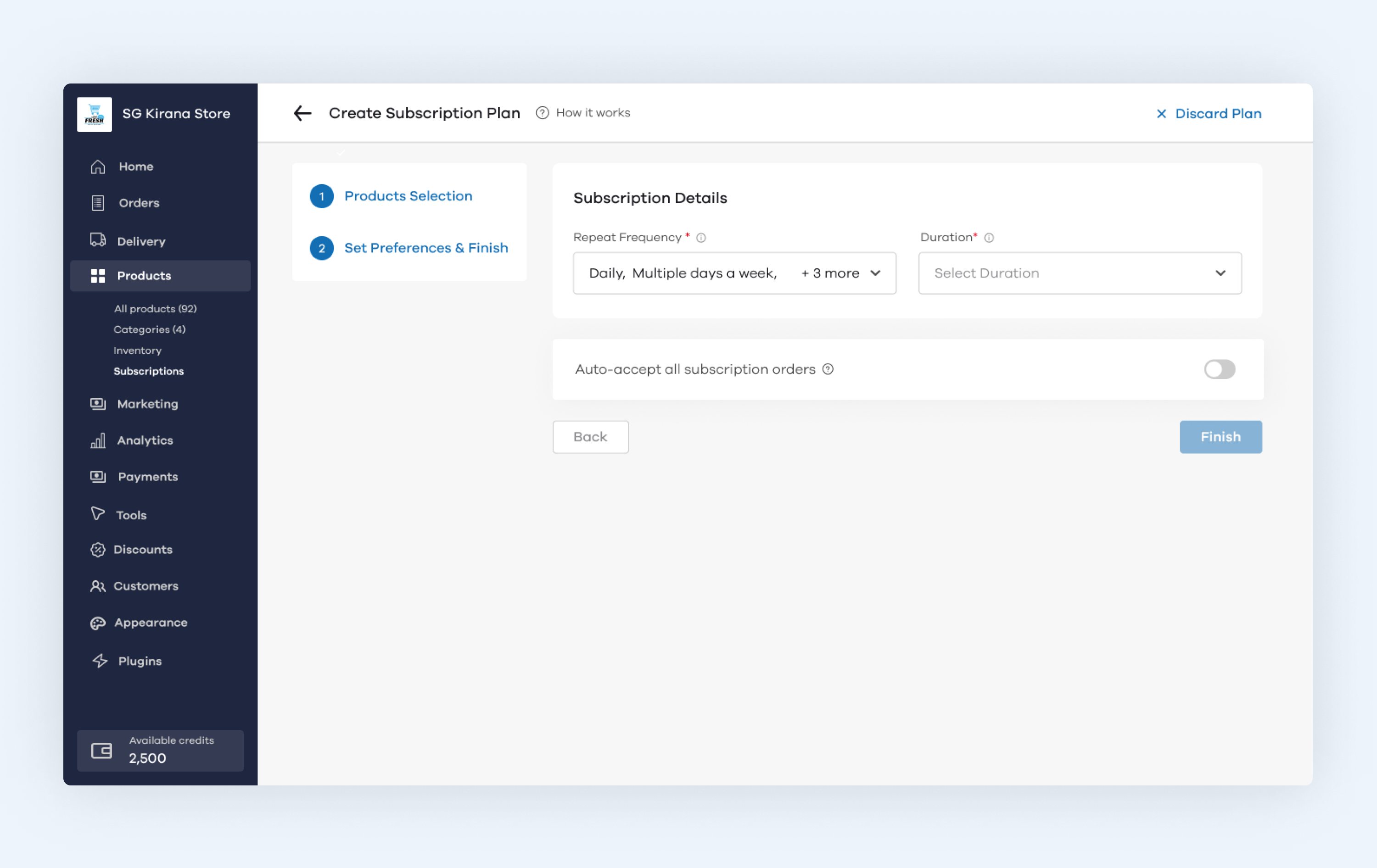
Task: Open the Repeat Frequency dropdown
Action: [x=734, y=273]
